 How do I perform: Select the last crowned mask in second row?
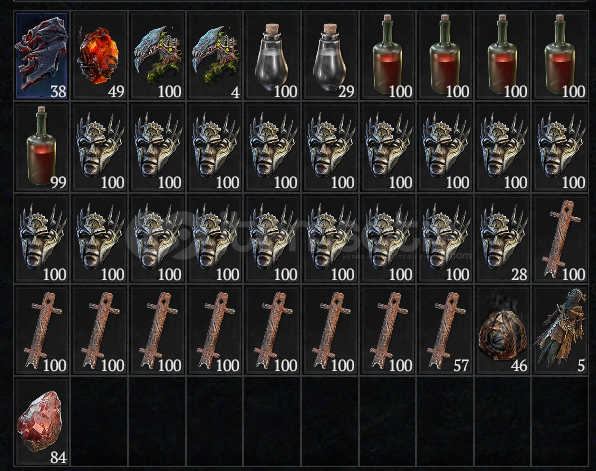(x=561, y=147)
